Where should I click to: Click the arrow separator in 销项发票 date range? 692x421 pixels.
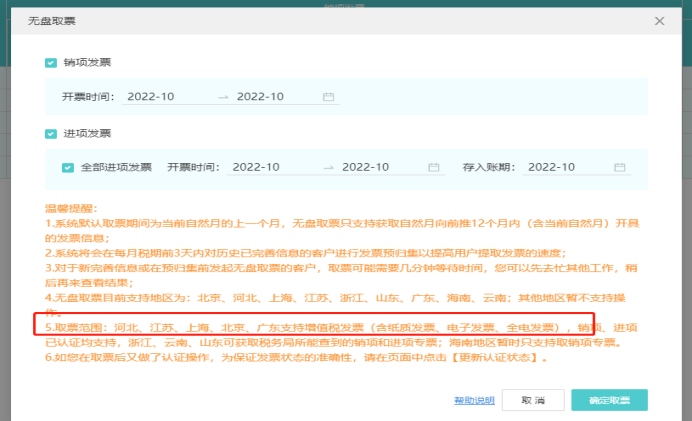tap(222, 97)
